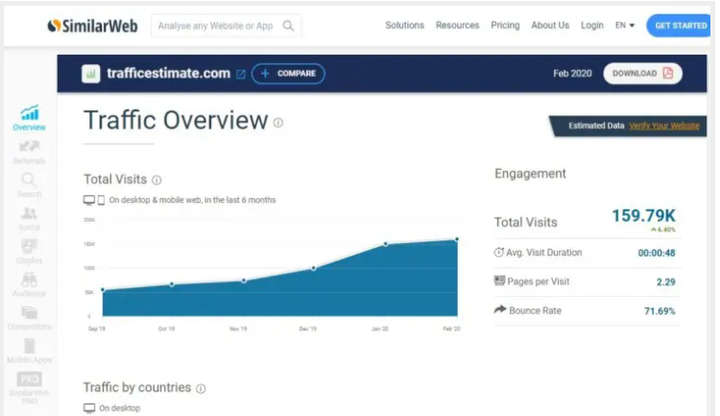Click the 00:00:48 duration value
The image size is (720, 416).
[657, 253]
